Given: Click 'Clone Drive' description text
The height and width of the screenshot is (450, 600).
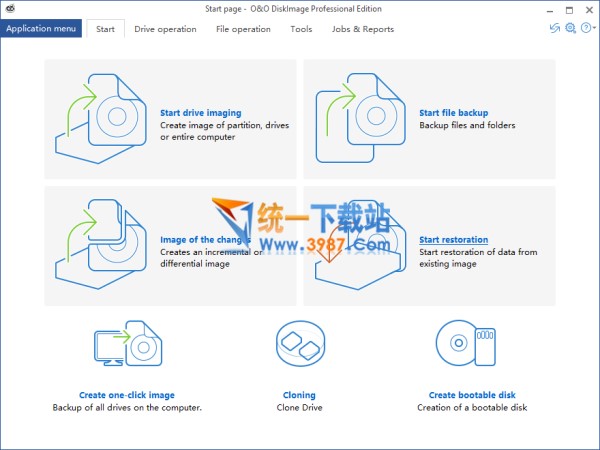Looking at the screenshot, I should point(299,408).
